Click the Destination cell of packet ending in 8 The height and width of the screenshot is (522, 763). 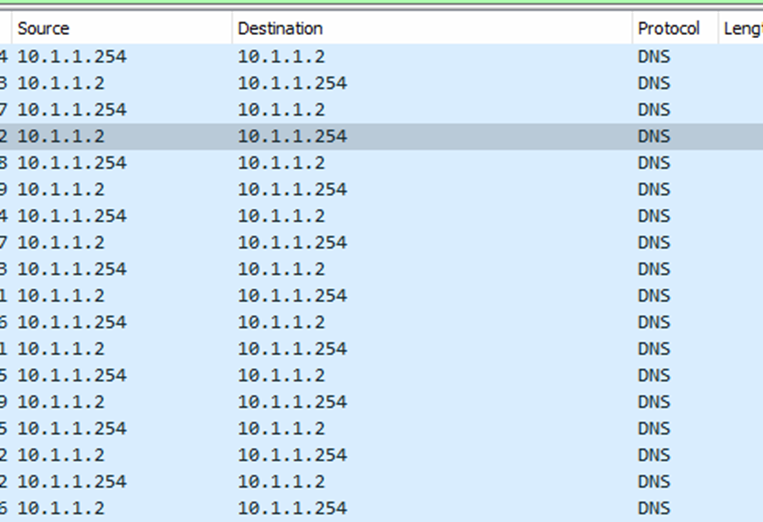pos(281,163)
